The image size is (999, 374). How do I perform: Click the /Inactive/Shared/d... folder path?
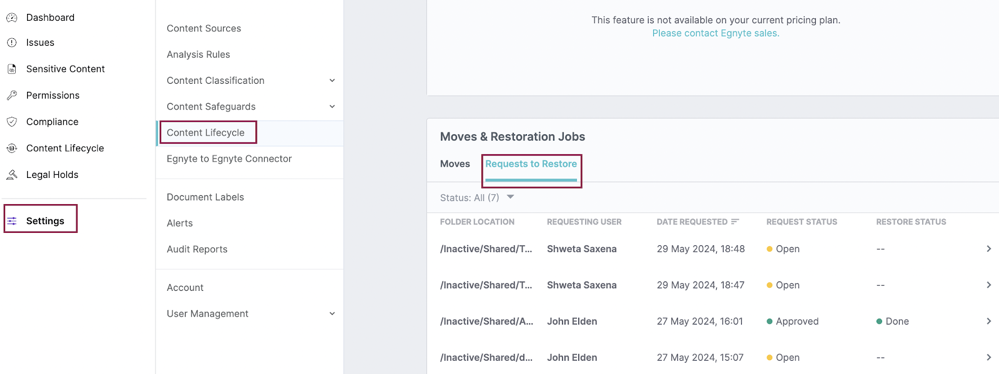click(x=486, y=358)
